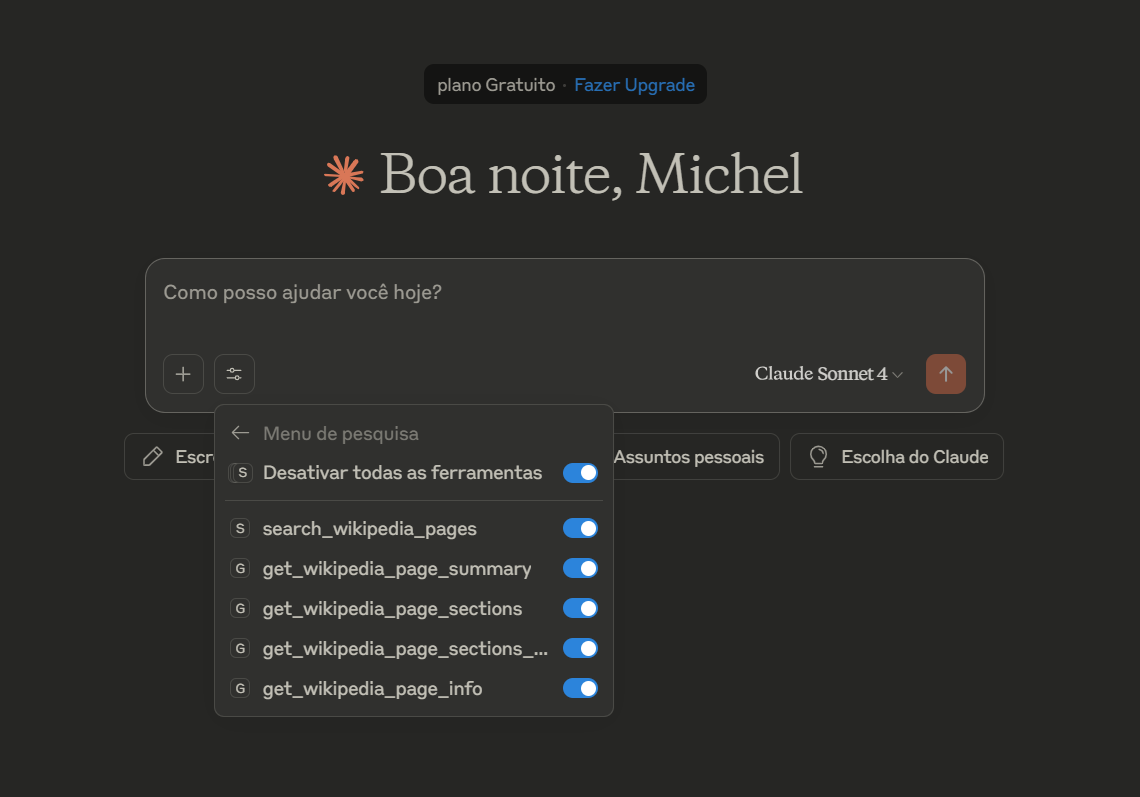This screenshot has height=797, width=1140.
Task: Toggle the truncated get_wikipedia_page_sections_… switch
Action: [x=580, y=649]
